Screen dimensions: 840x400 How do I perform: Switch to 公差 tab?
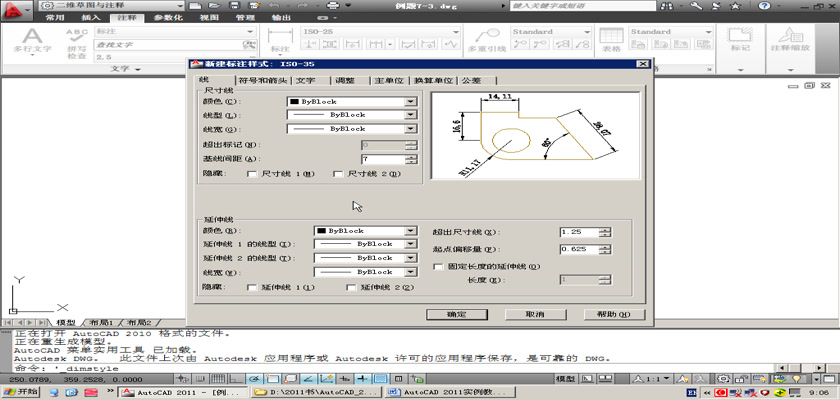[x=471, y=80]
